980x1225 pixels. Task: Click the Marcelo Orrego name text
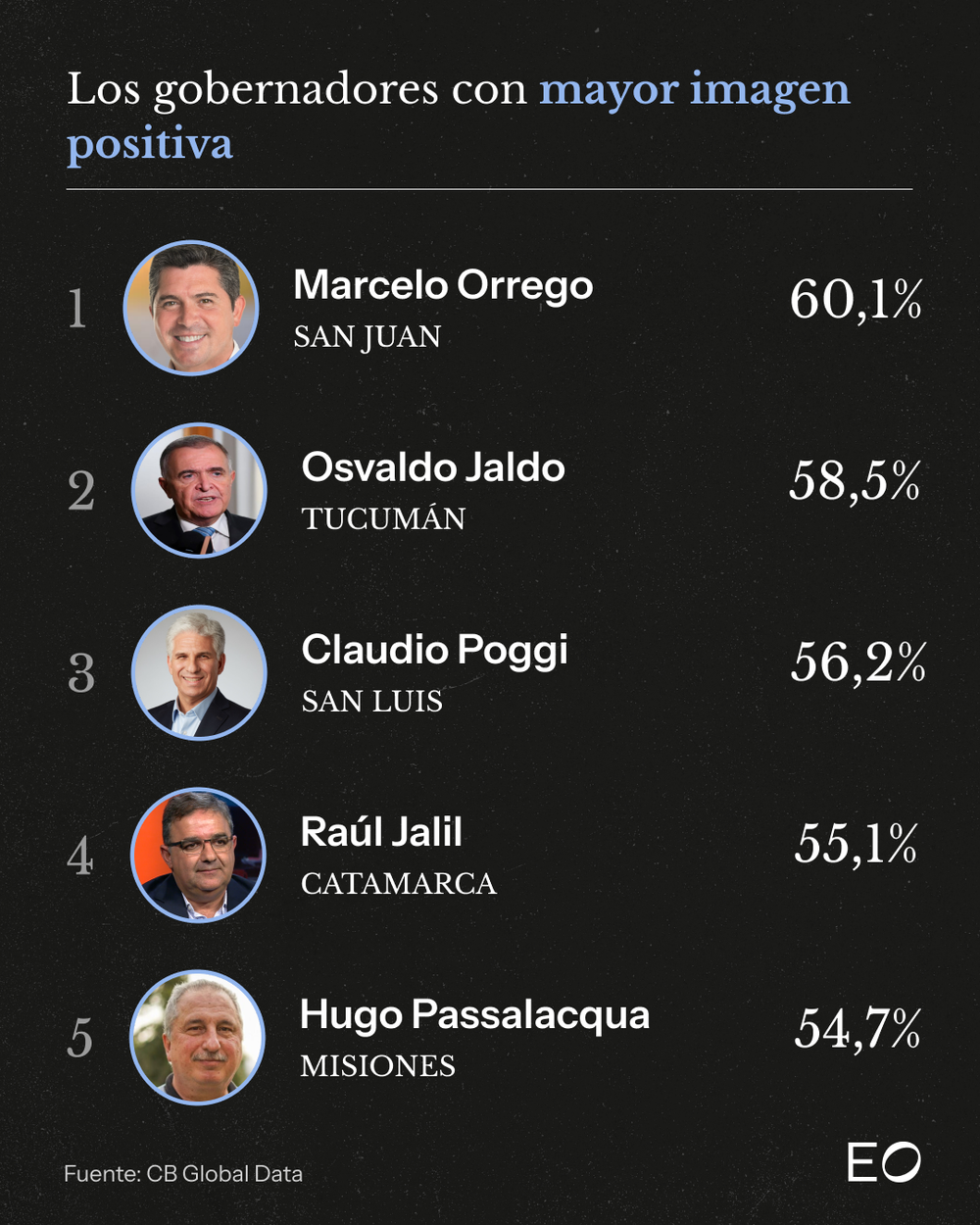tap(443, 285)
